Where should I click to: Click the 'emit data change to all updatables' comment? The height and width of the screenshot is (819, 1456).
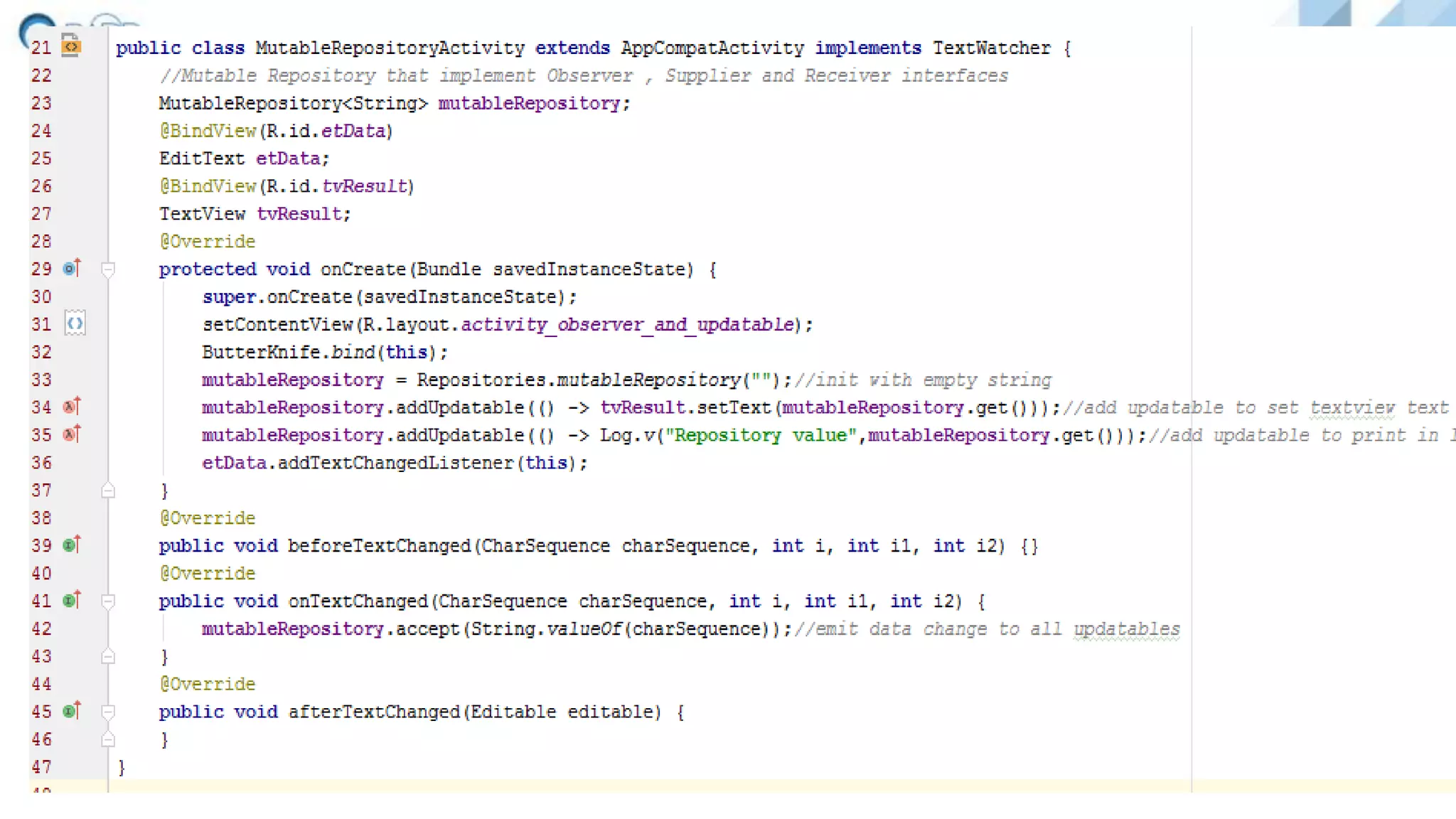click(987, 629)
